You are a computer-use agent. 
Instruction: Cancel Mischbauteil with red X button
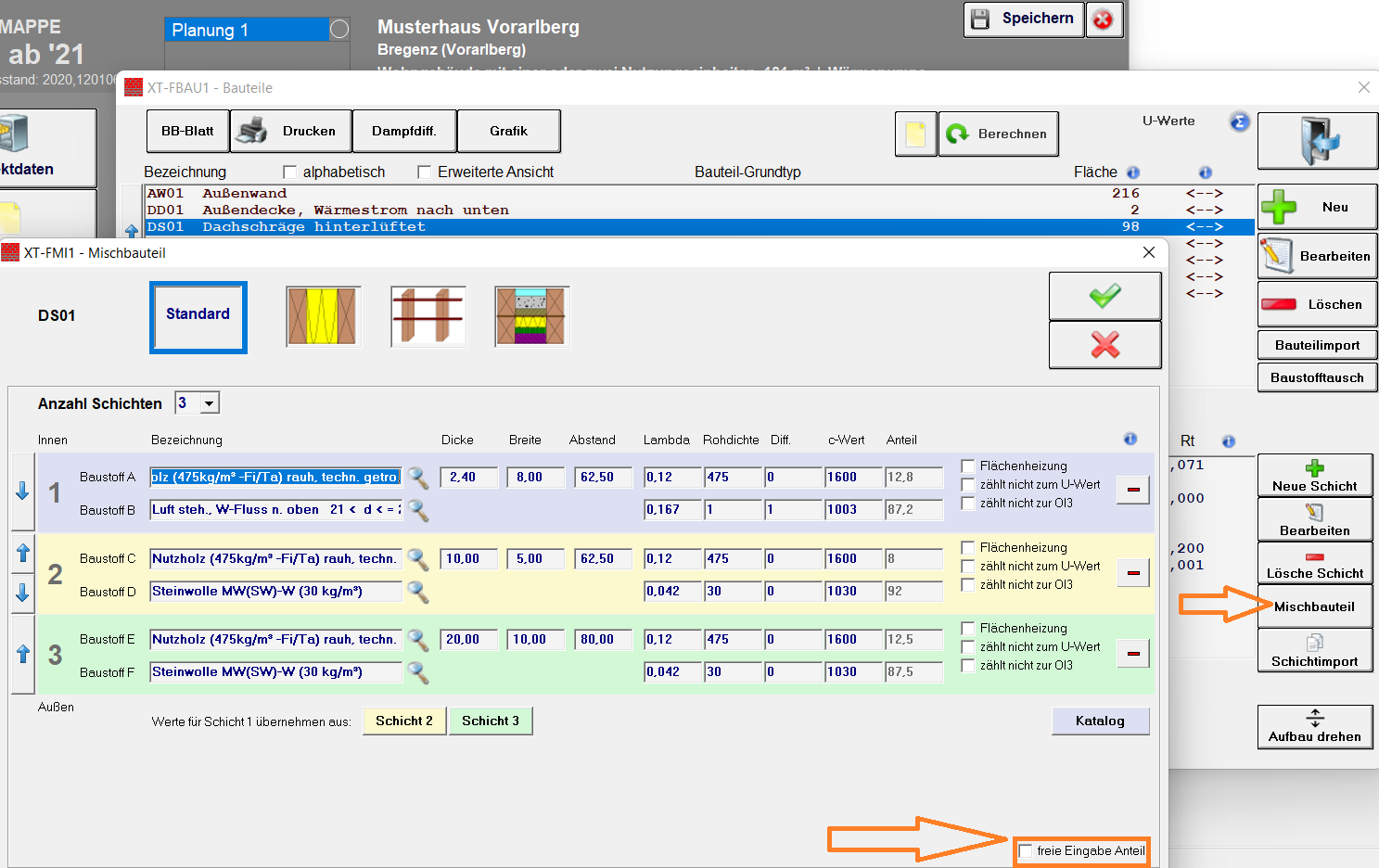[x=1104, y=345]
